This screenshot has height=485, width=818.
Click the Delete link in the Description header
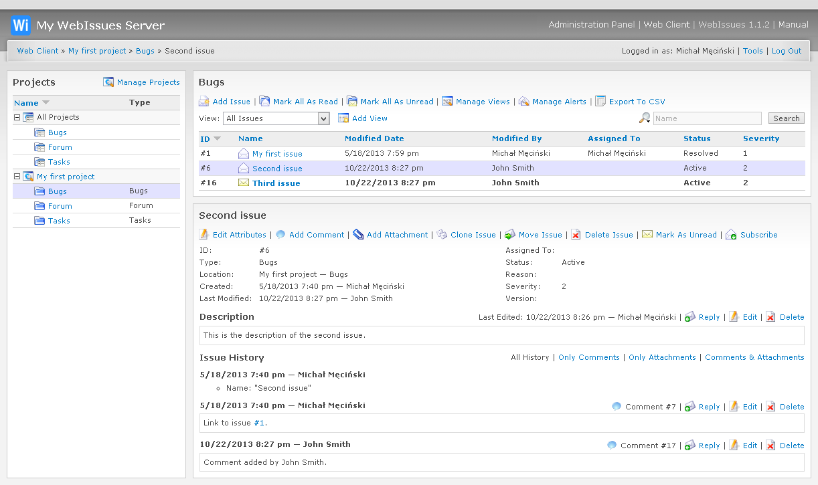click(x=792, y=317)
